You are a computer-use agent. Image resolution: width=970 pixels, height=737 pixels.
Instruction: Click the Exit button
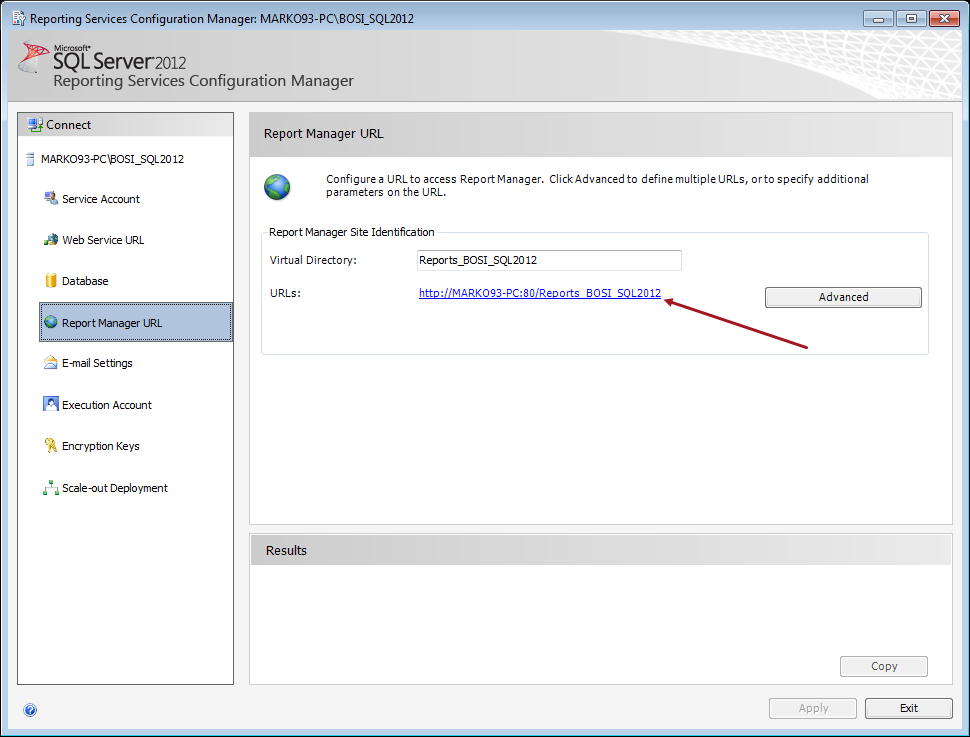[907, 708]
